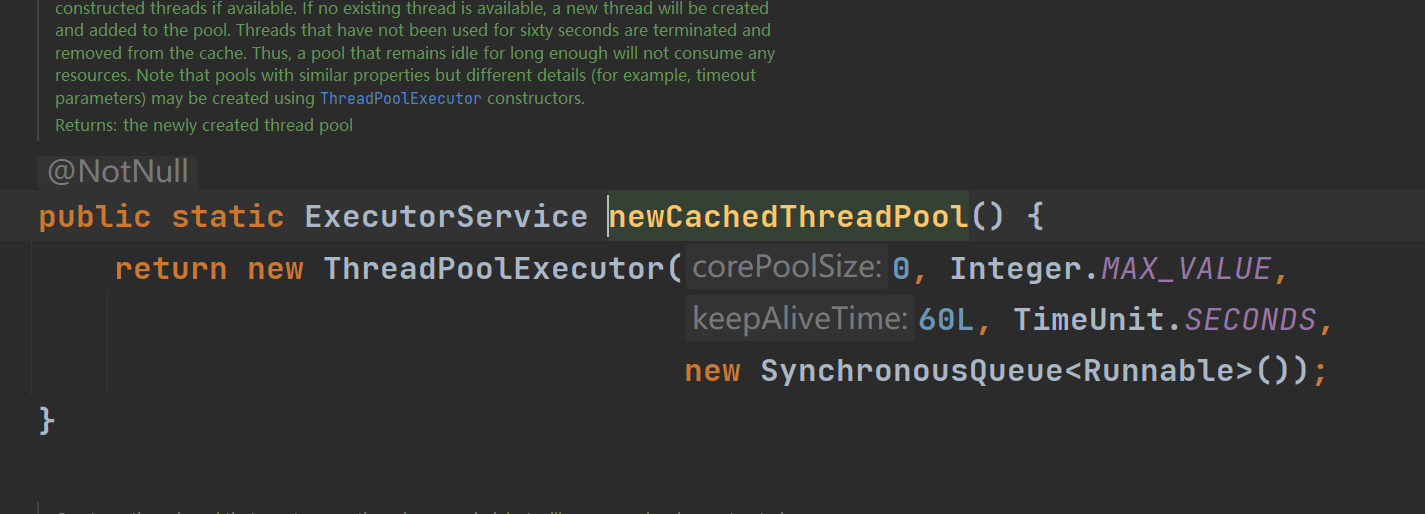Click the SECONDS enum constant
This screenshot has width=1425, height=514.
tap(1251, 321)
